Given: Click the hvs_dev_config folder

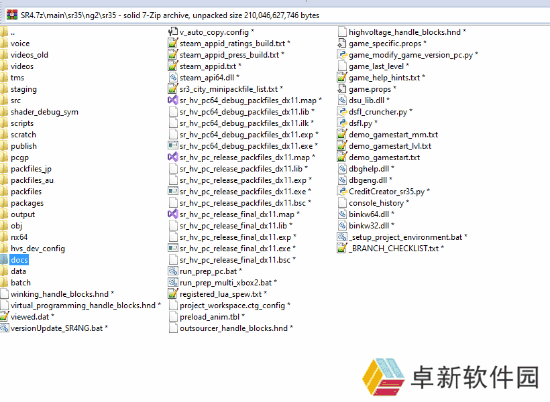Looking at the screenshot, I should [x=33, y=248].
